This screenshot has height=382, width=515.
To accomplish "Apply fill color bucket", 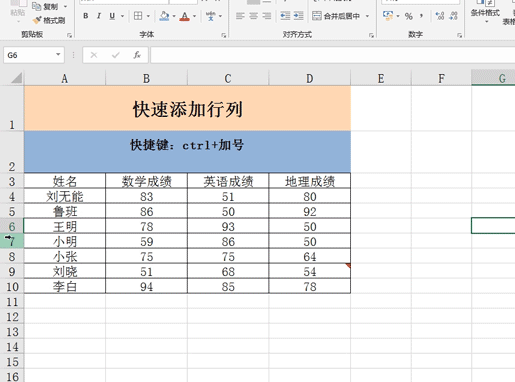I will [x=164, y=16].
